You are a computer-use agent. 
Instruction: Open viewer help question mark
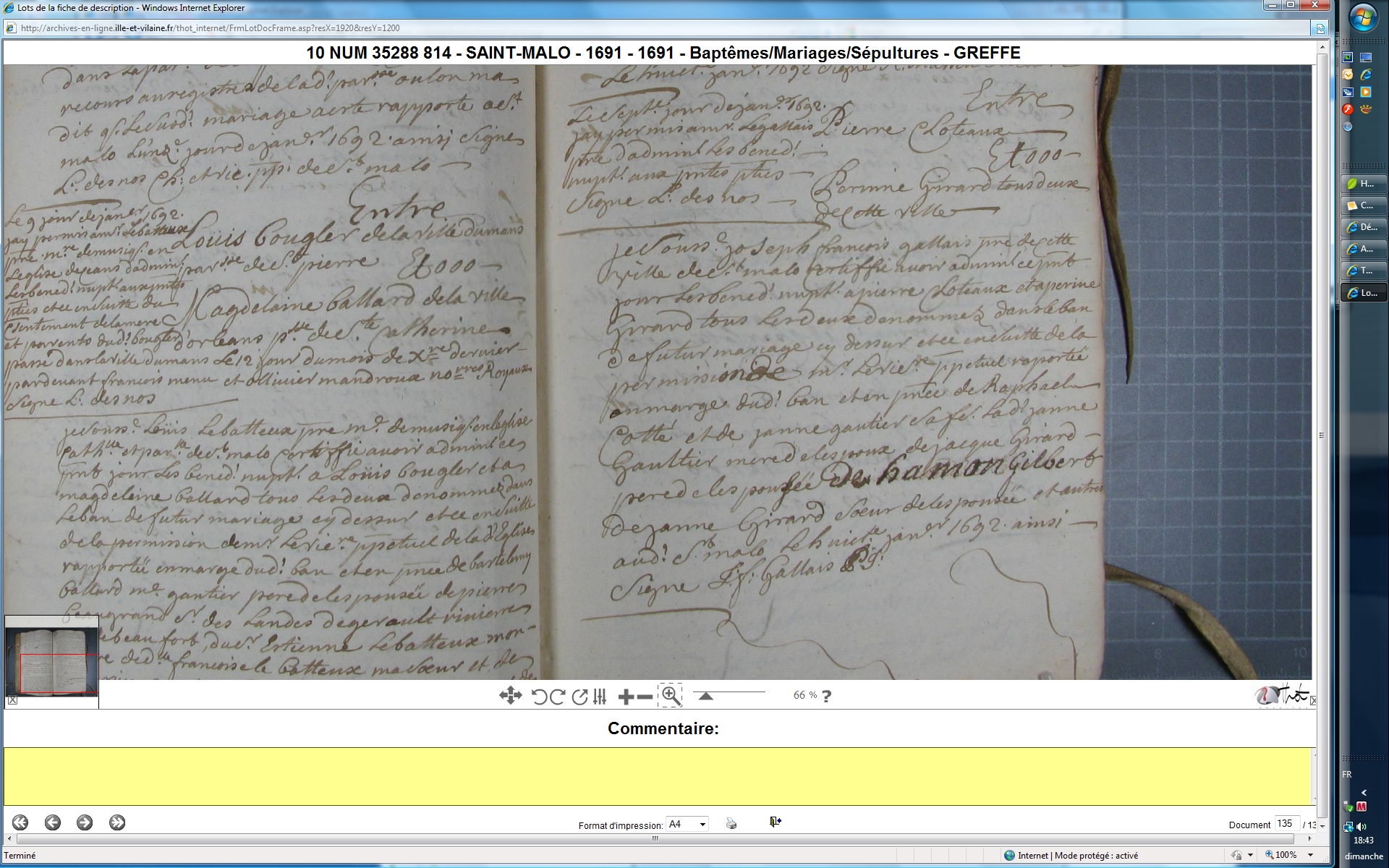[827, 696]
